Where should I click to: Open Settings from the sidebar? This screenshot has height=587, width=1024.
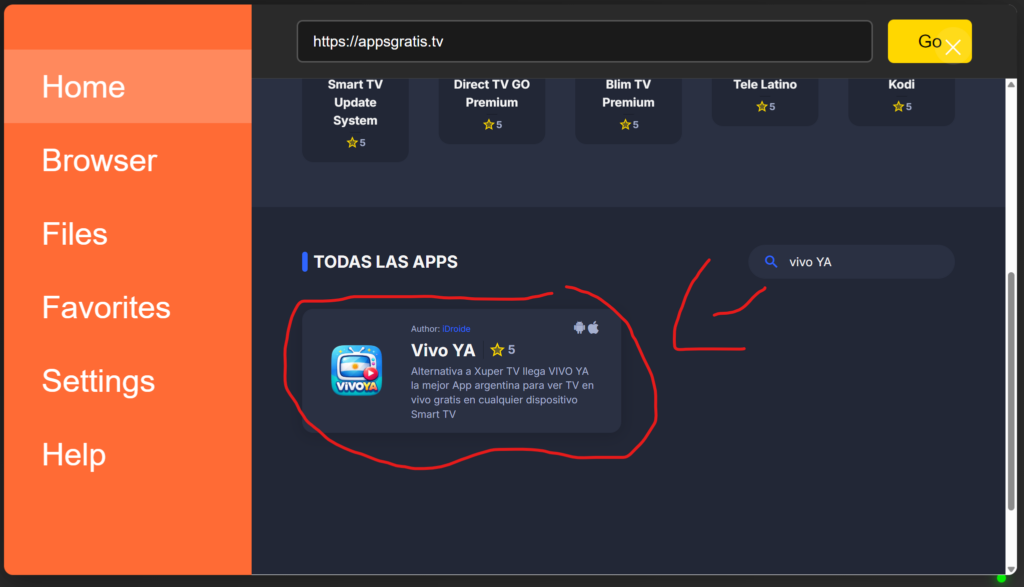pyautogui.click(x=98, y=381)
